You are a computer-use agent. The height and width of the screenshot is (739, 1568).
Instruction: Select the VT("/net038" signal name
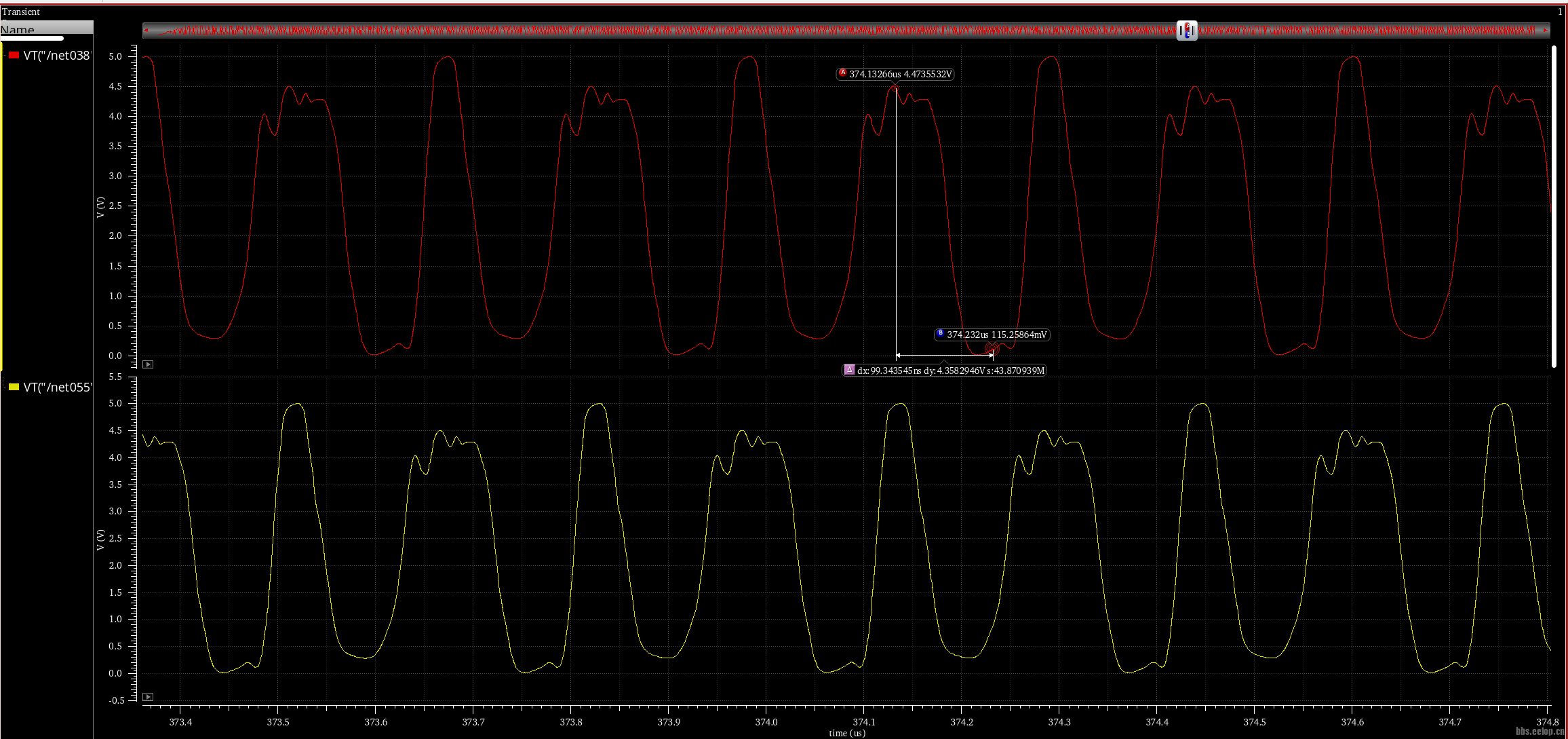[x=57, y=56]
